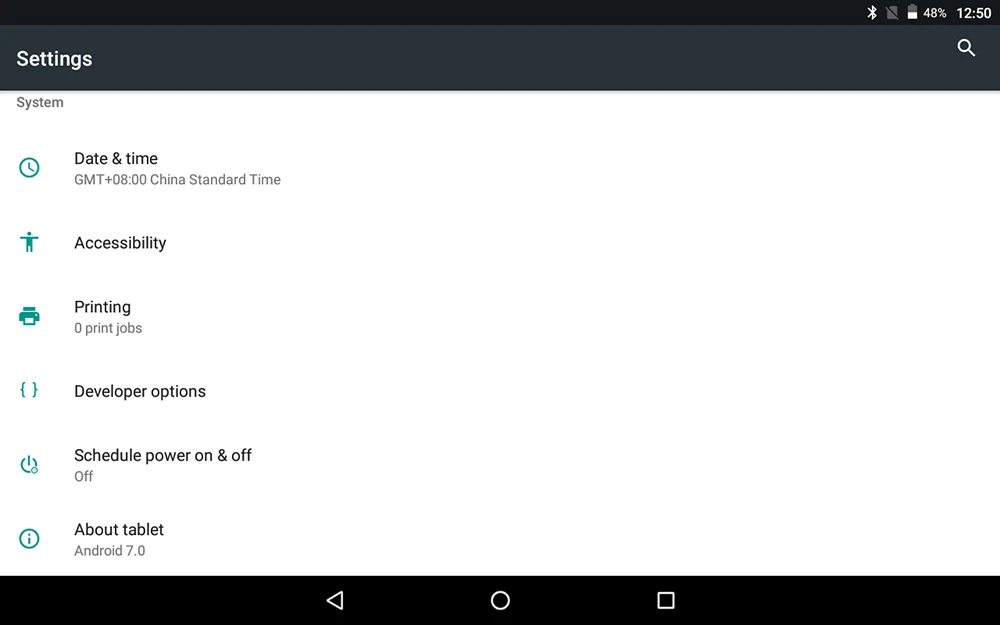Tap the Accessibility person icon
The height and width of the screenshot is (625, 1000).
29,242
